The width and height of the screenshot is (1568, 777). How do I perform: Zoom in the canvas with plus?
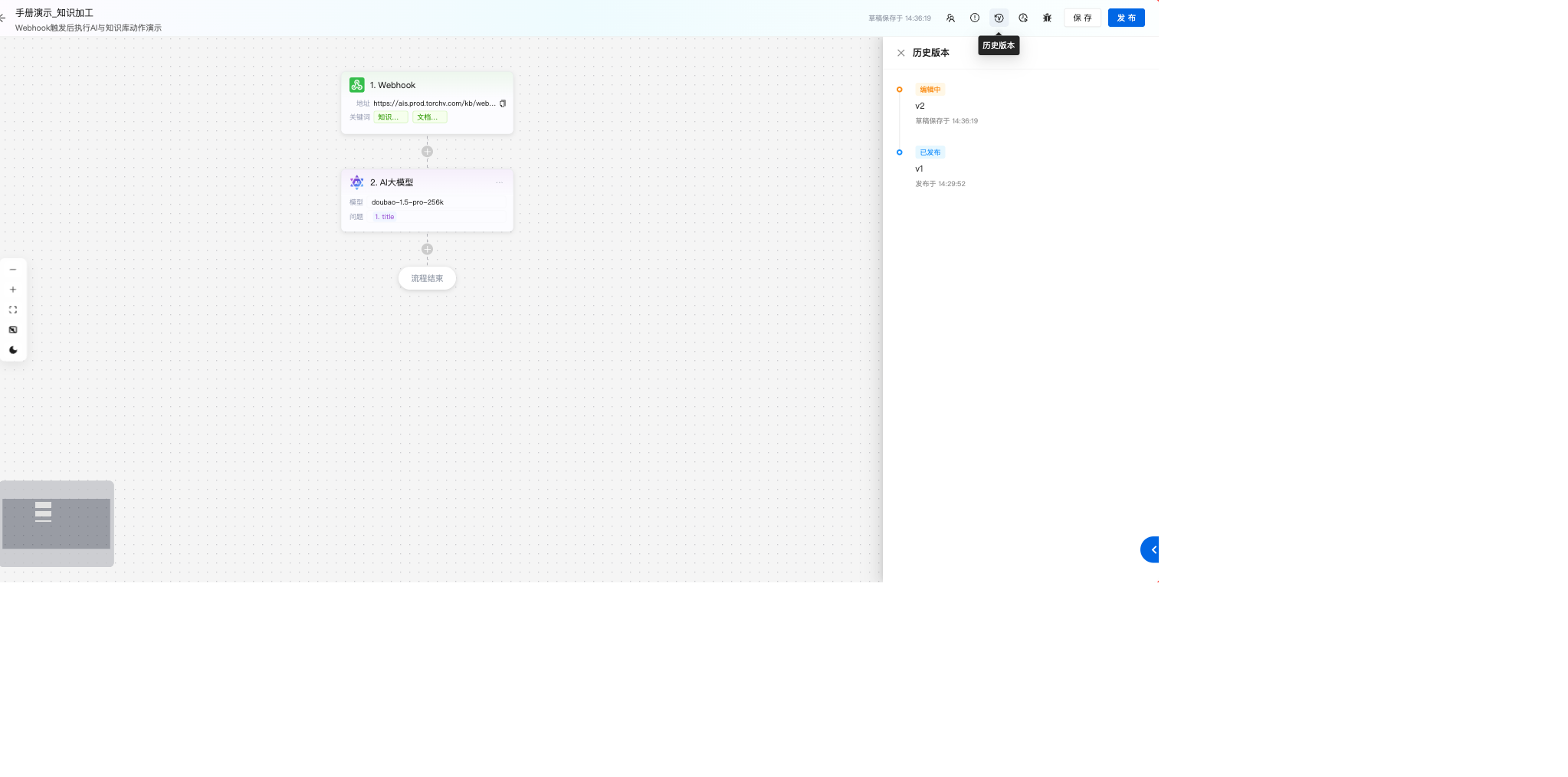[x=13, y=290]
